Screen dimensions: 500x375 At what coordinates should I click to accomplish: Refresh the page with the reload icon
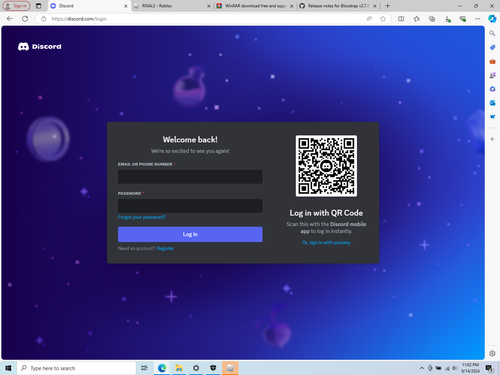(x=25, y=19)
